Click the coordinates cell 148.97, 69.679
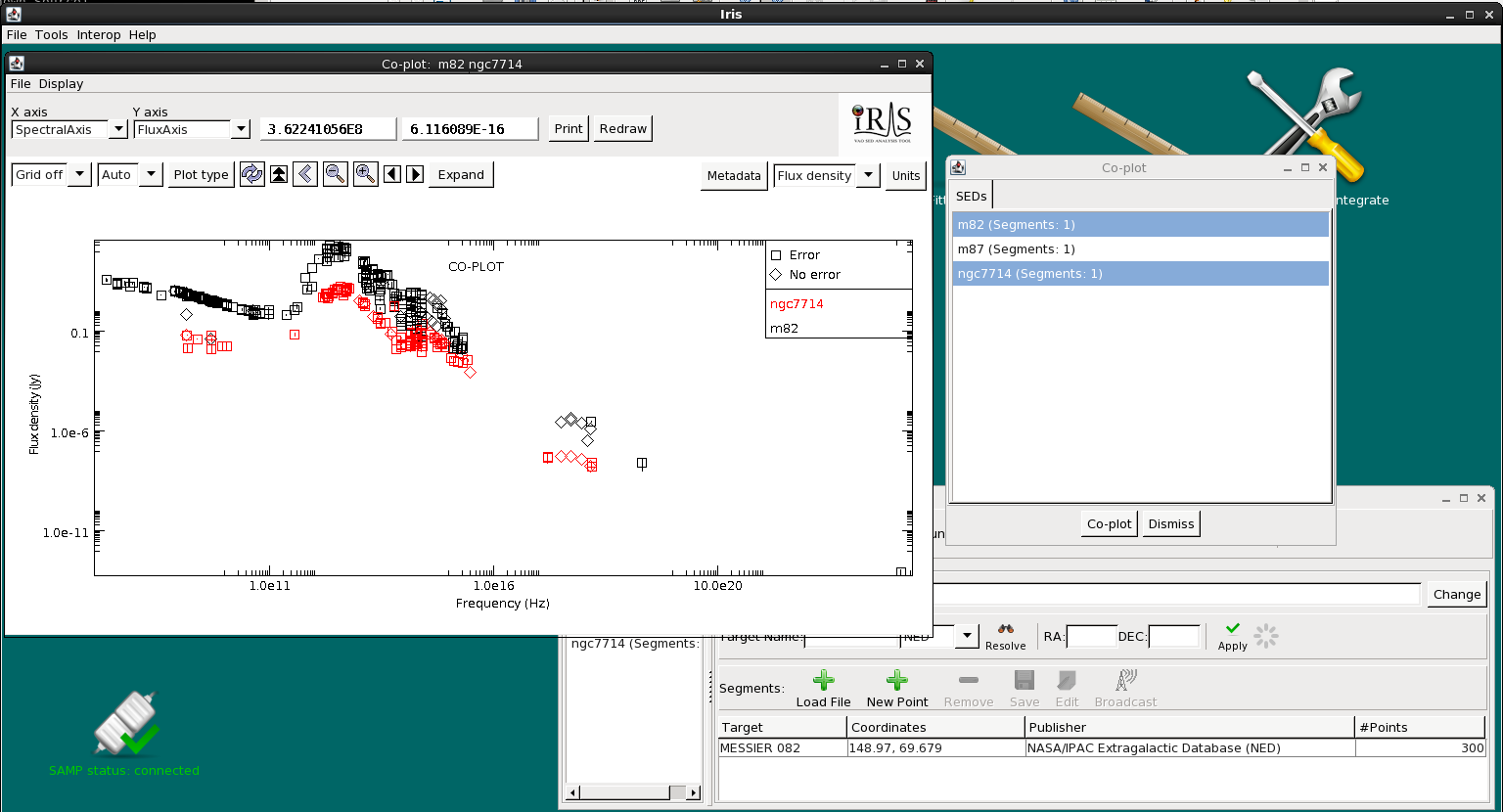This screenshot has height=812, width=1503. (x=936, y=747)
